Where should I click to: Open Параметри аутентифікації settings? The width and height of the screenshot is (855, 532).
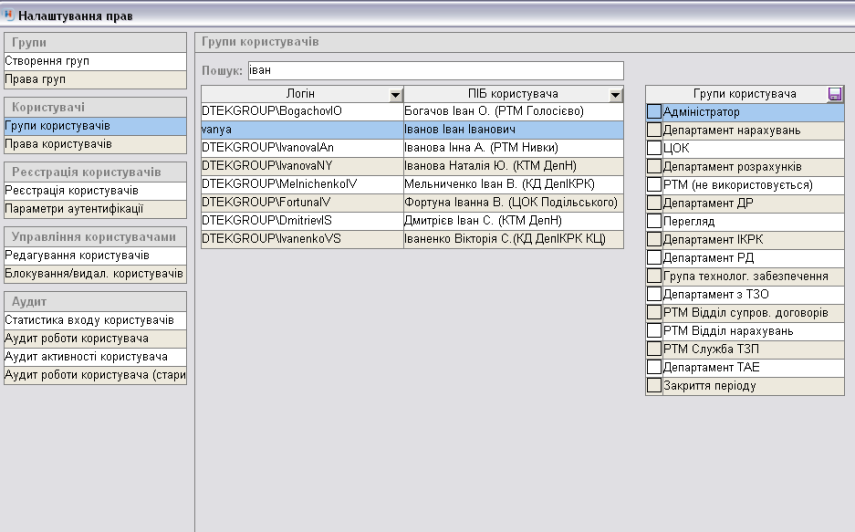(94, 208)
